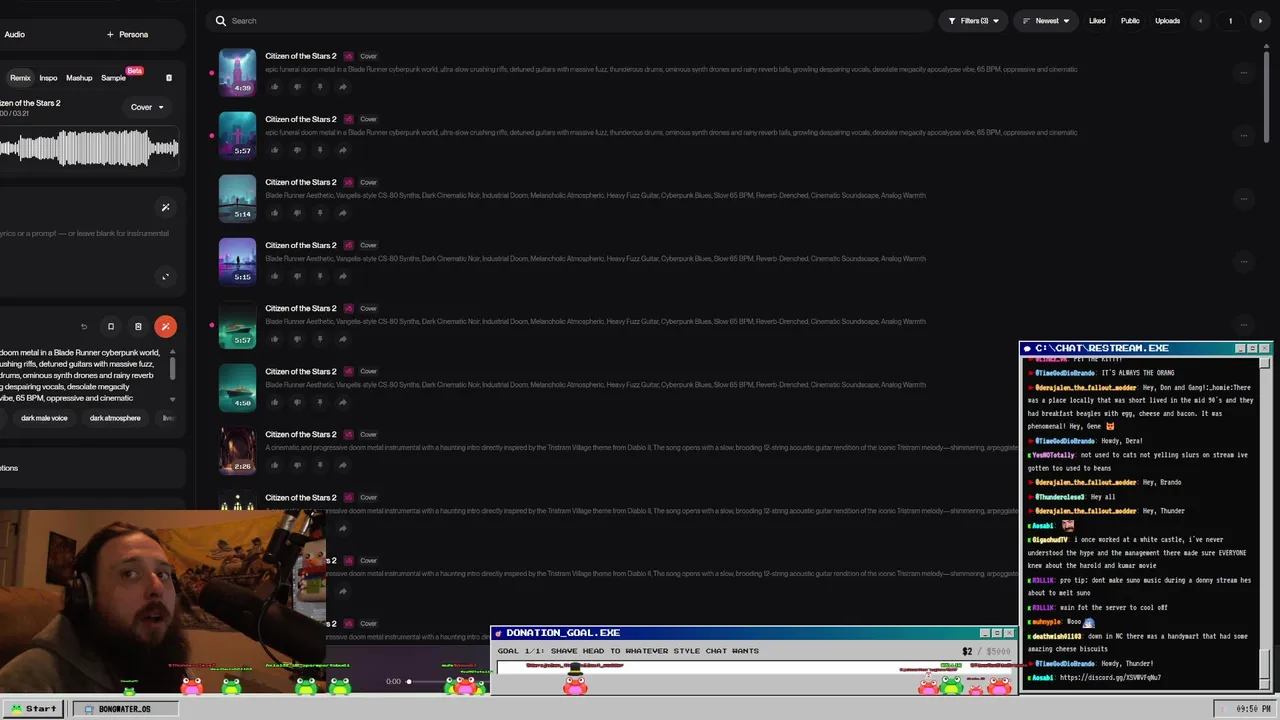Image resolution: width=1280 pixels, height=720 pixels.
Task: Click the page number 1 field
Action: click(x=1230, y=20)
